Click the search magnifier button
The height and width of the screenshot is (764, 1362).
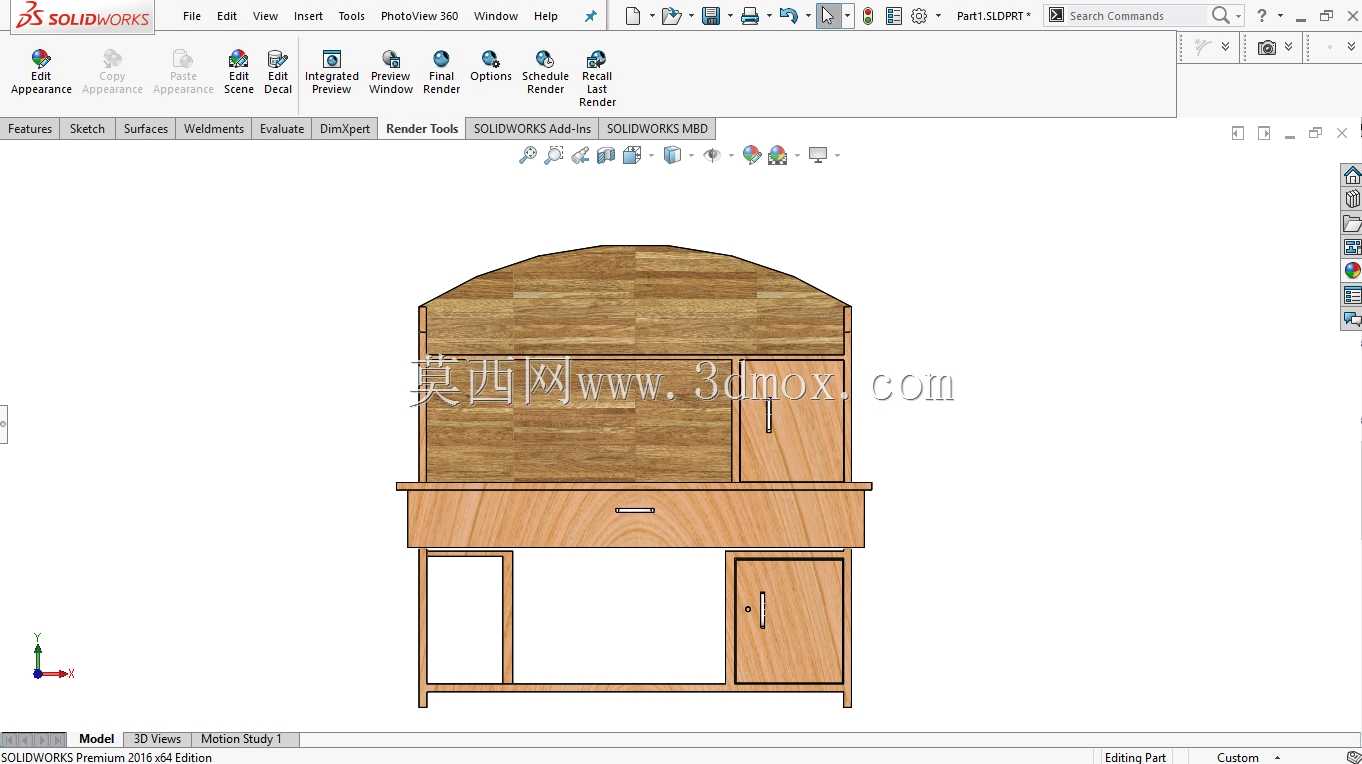pyautogui.click(x=1220, y=16)
